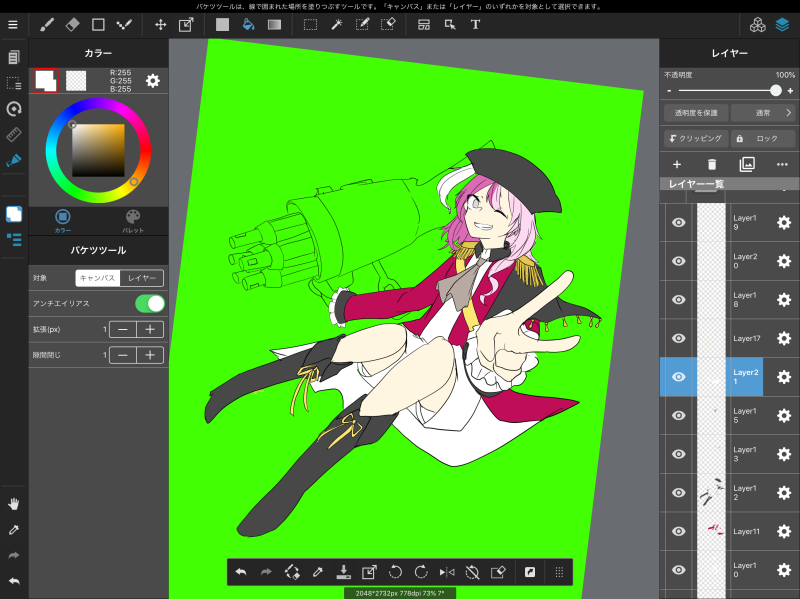Activate the Magic Wand selection tool
This screenshot has width=800, height=599.
(x=337, y=24)
